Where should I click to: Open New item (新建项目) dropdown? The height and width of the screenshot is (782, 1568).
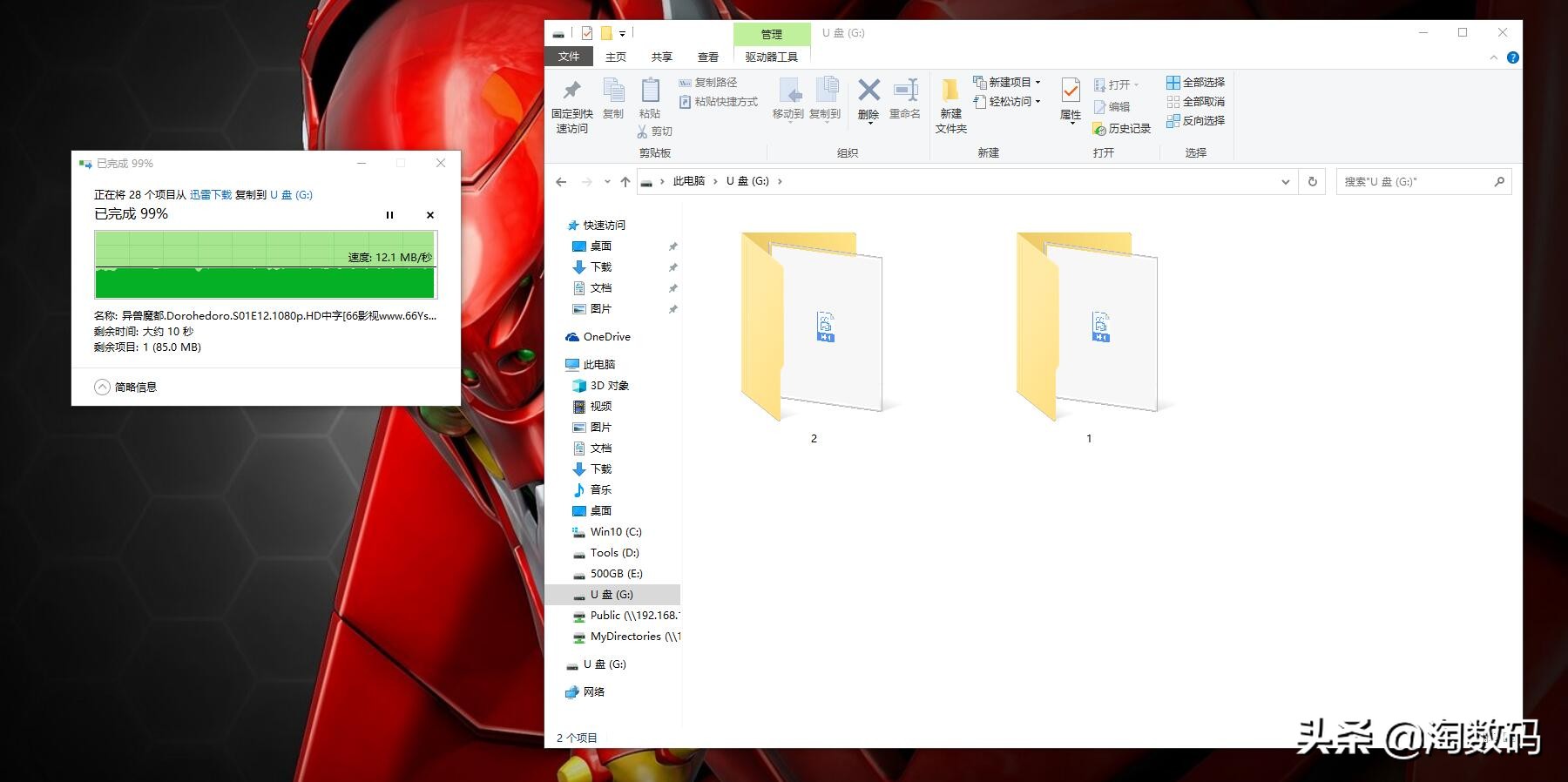click(1007, 82)
